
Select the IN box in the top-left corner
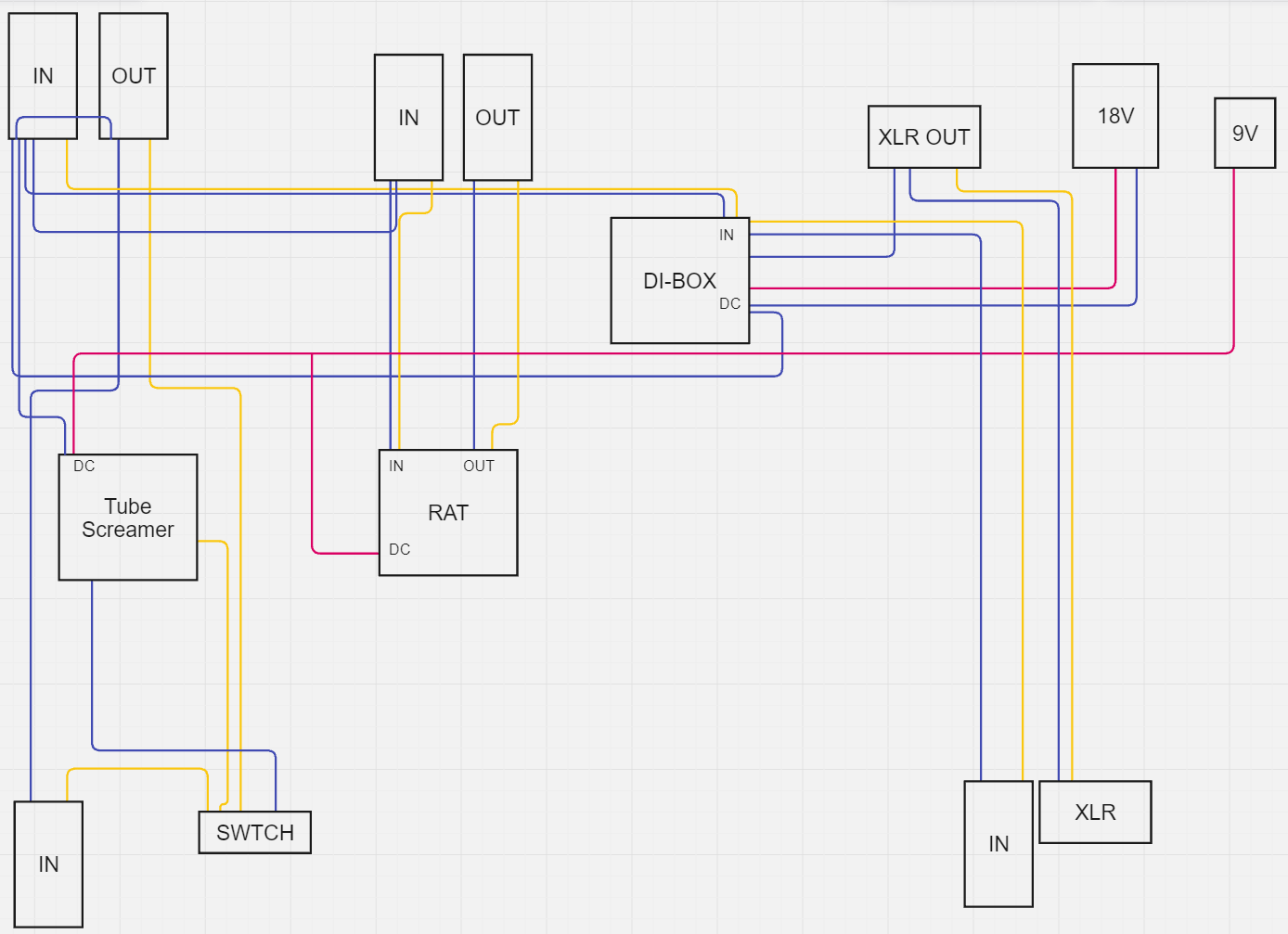(x=43, y=76)
